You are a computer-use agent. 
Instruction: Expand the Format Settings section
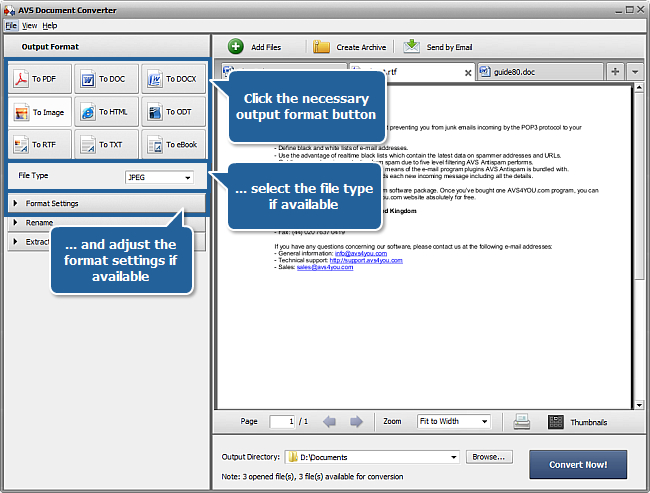tap(107, 203)
